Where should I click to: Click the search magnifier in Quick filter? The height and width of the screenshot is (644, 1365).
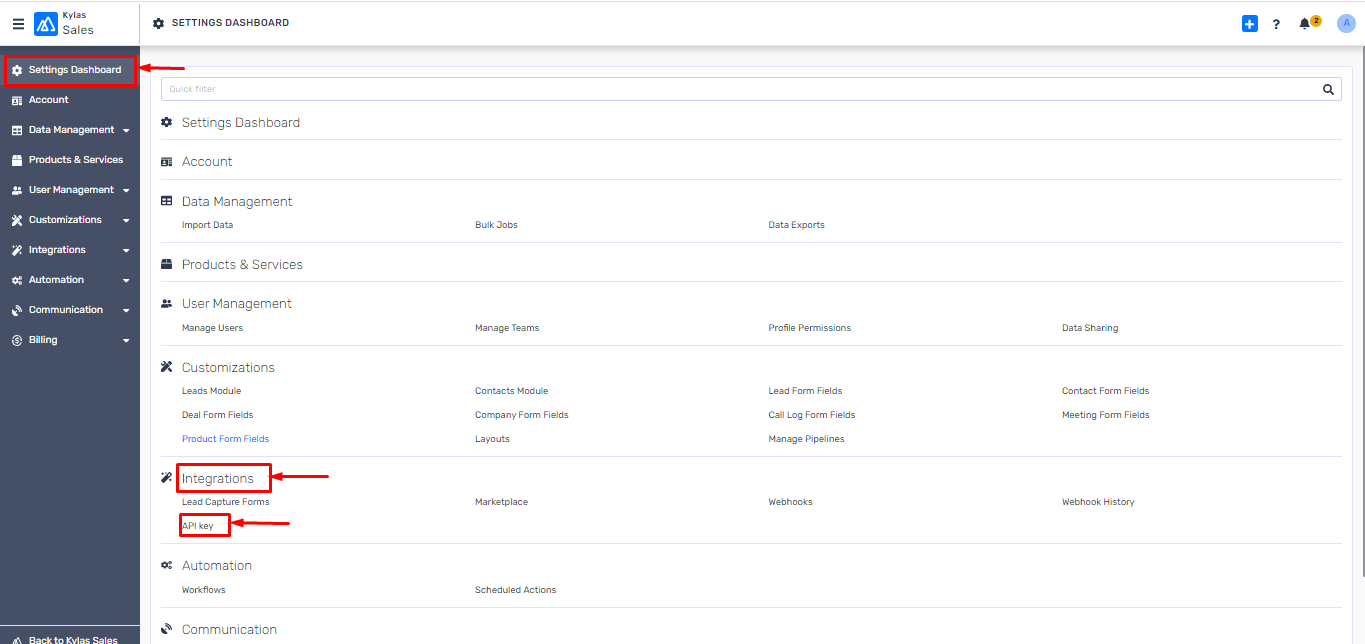[1328, 89]
